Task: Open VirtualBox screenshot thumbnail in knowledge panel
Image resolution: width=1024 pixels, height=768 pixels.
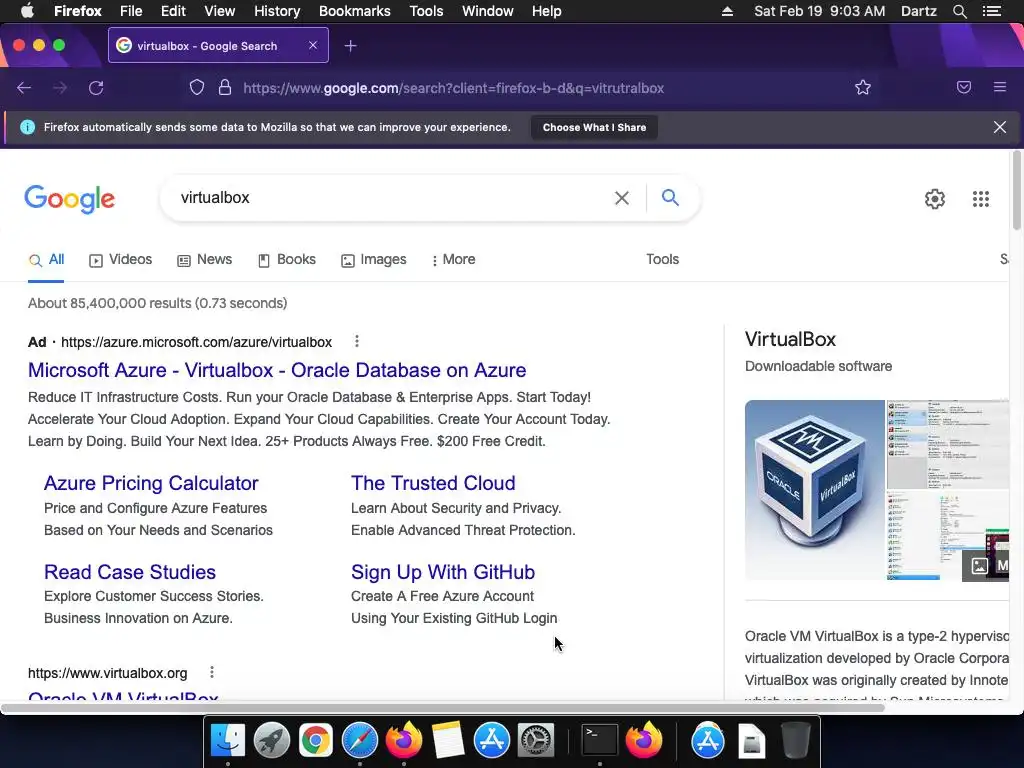Action: click(947, 444)
